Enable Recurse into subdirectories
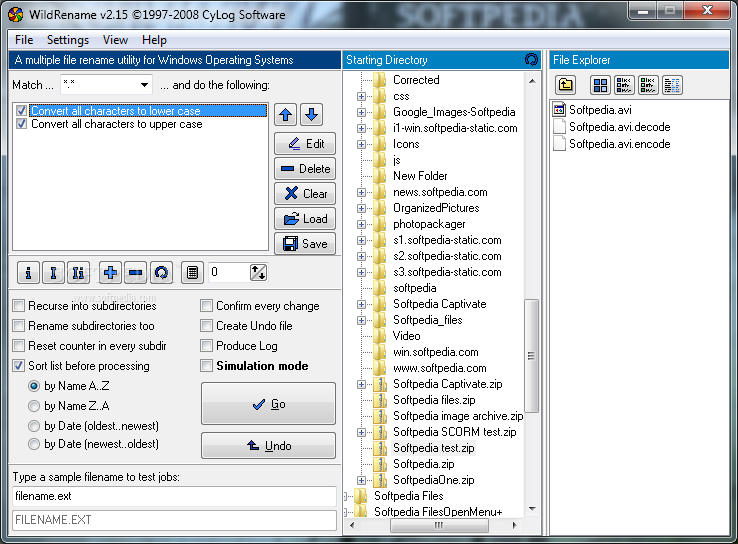Viewport: 738px width, 544px height. click(x=19, y=306)
